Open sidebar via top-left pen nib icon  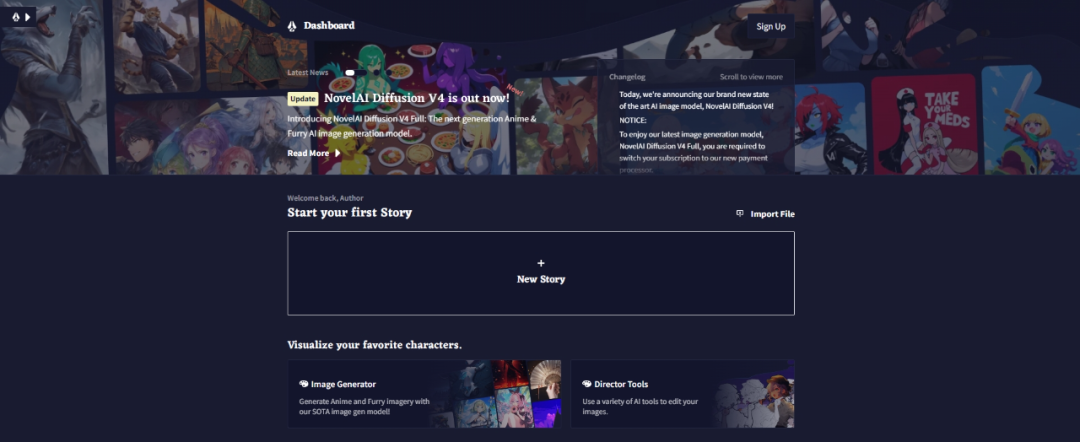(x=16, y=17)
